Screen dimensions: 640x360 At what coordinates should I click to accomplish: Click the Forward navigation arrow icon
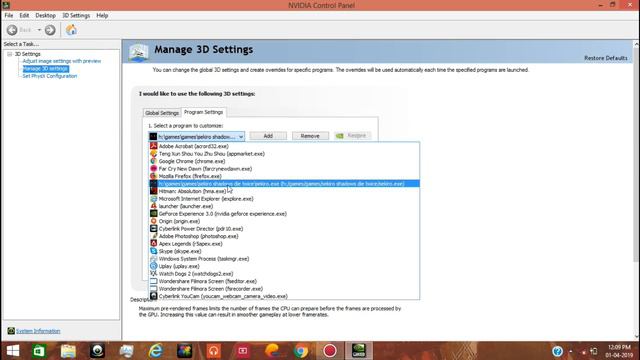pyautogui.click(x=50, y=30)
